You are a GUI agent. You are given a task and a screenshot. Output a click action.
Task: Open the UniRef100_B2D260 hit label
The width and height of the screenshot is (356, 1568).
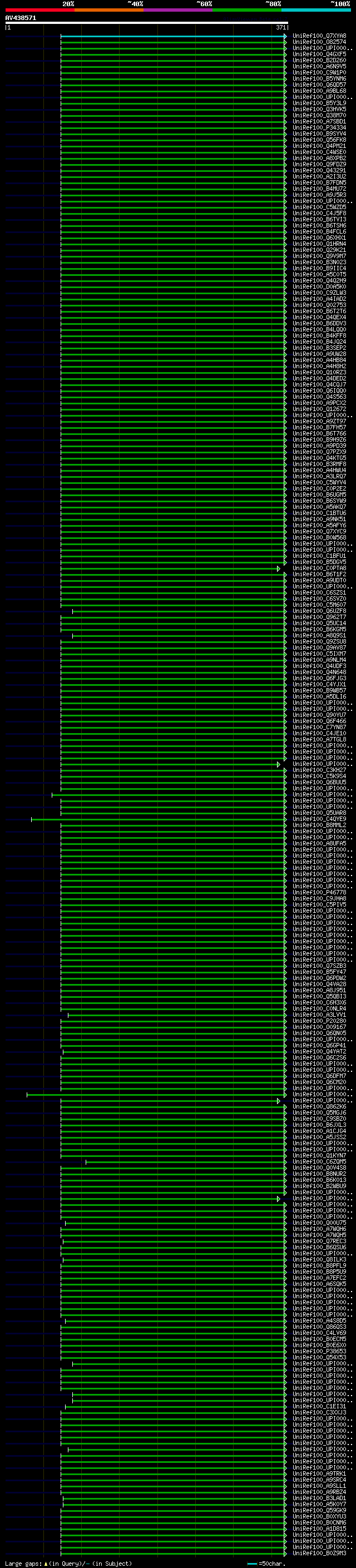(x=319, y=60)
